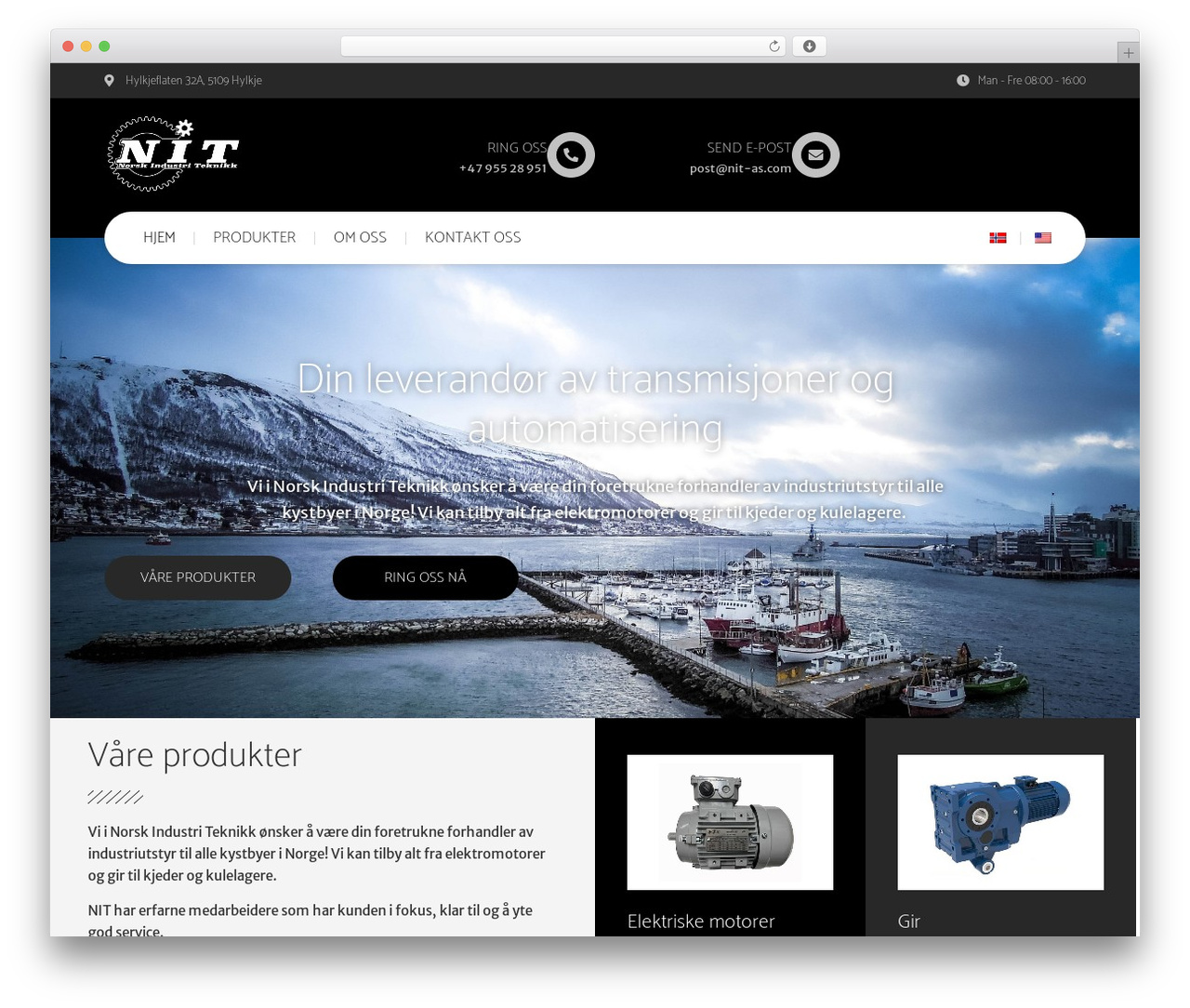The image size is (1190, 1008).
Task: Click the Ring oss label in the header
Action: tap(517, 148)
